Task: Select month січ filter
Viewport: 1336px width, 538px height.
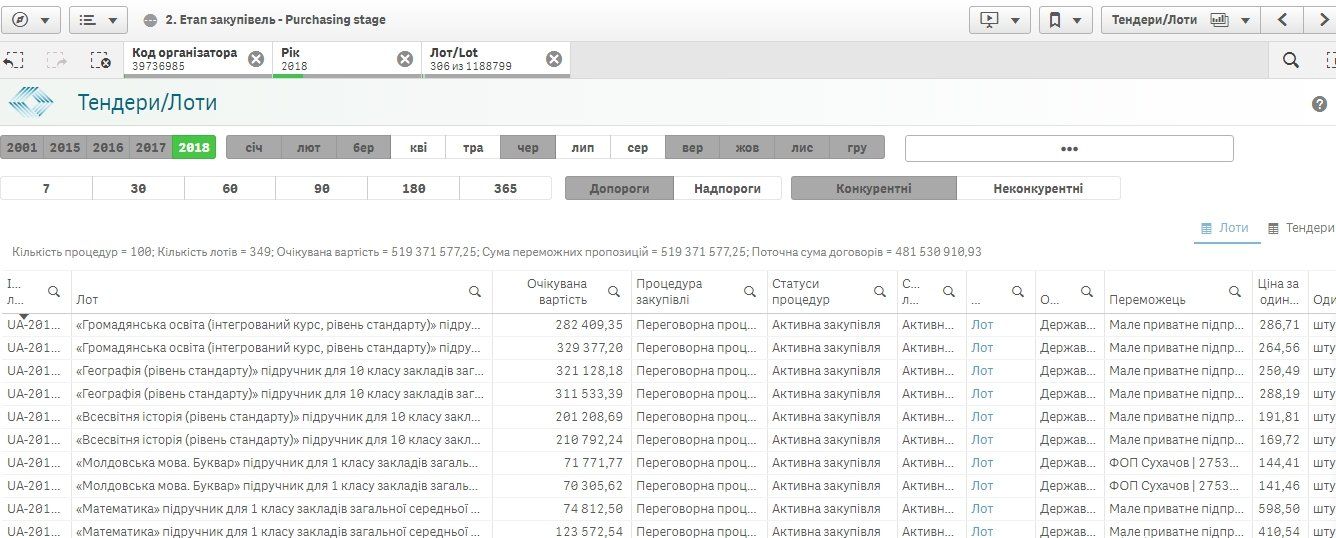Action: 254,147
